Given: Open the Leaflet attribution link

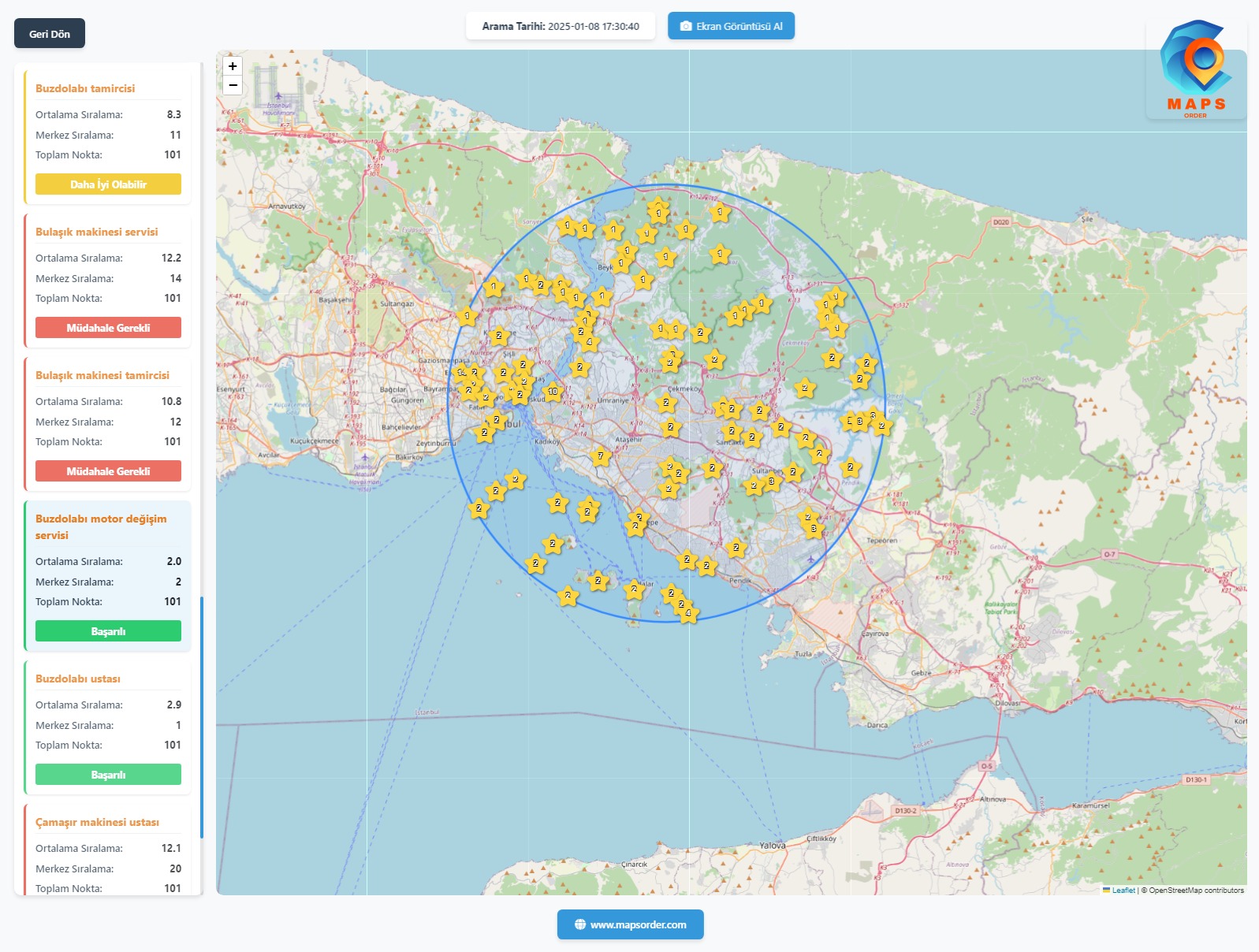Looking at the screenshot, I should pyautogui.click(x=1123, y=891).
